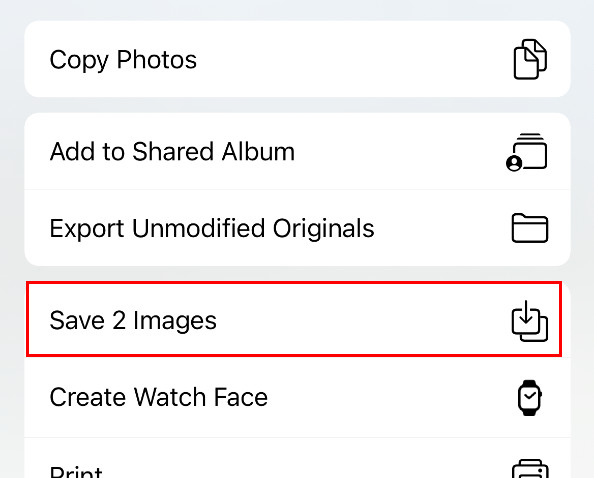This screenshot has height=478, width=594.
Task: Tap the downward arrow in save icon
Action: pyautogui.click(x=526, y=312)
